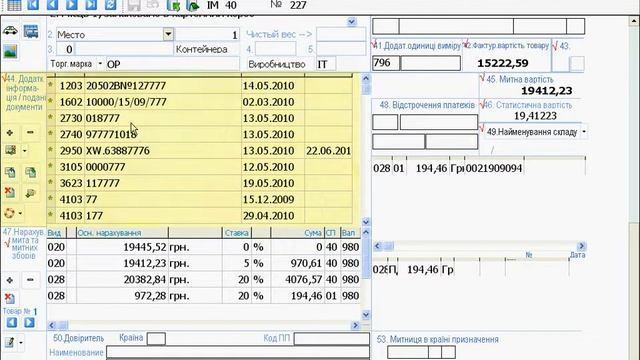Toggle checkmark at 44. Додатк інформація
Screen dimensions: 640x360
point(5,78)
